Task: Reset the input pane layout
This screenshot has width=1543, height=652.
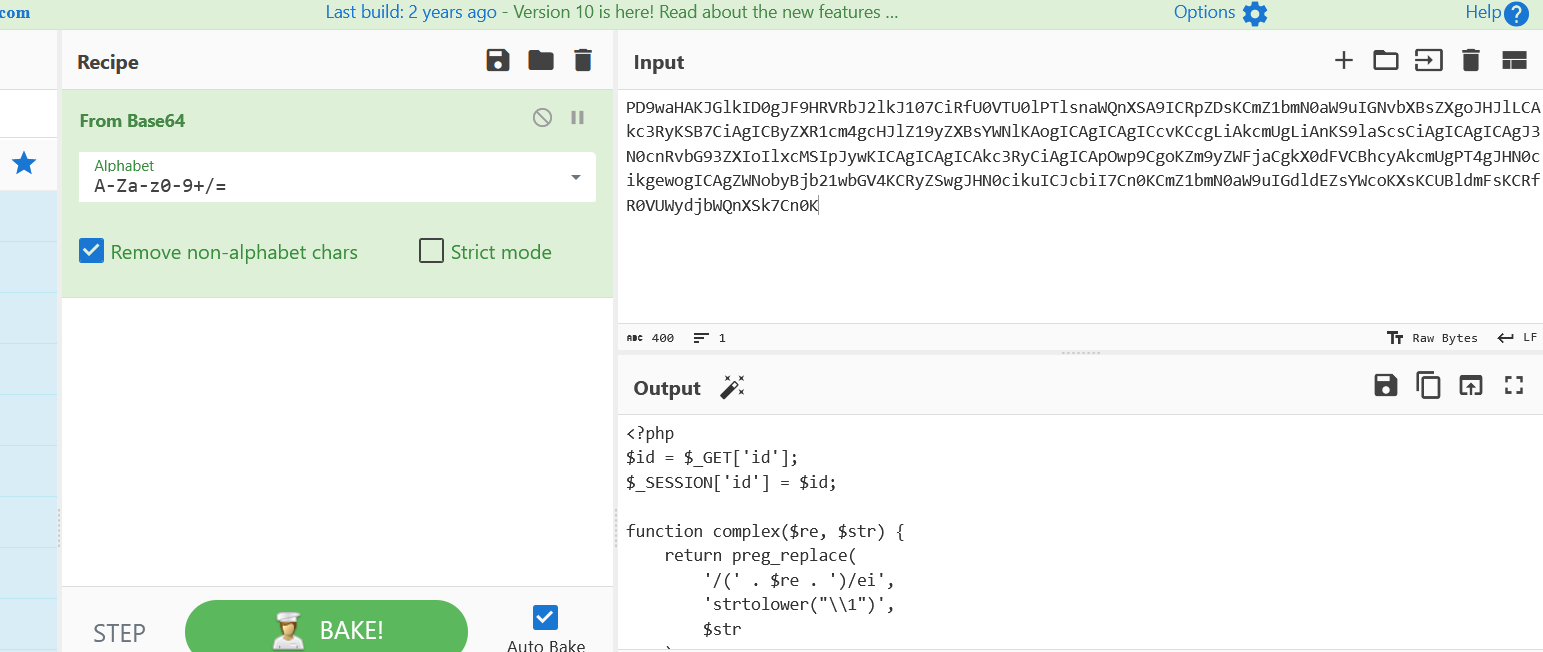Action: (x=1514, y=61)
